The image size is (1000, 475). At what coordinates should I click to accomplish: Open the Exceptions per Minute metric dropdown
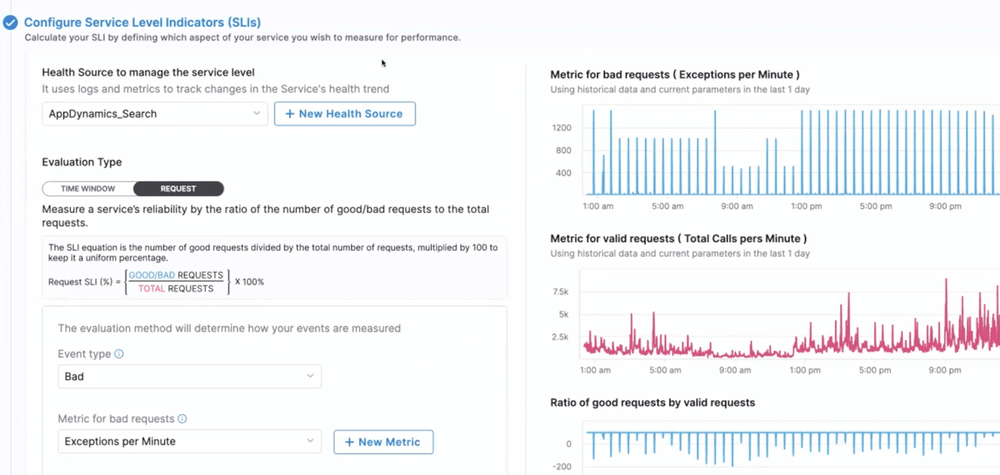coord(189,441)
